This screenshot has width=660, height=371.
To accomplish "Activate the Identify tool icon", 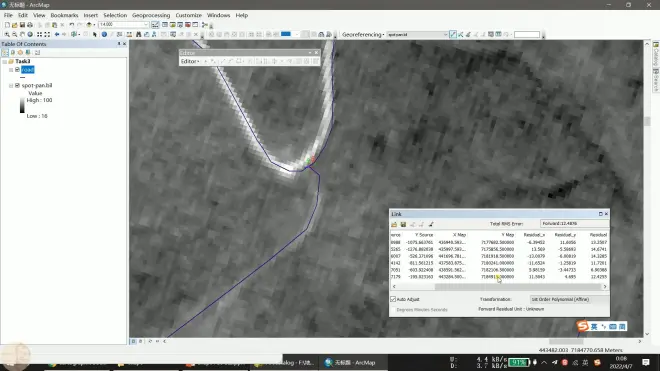I will (104, 35).
